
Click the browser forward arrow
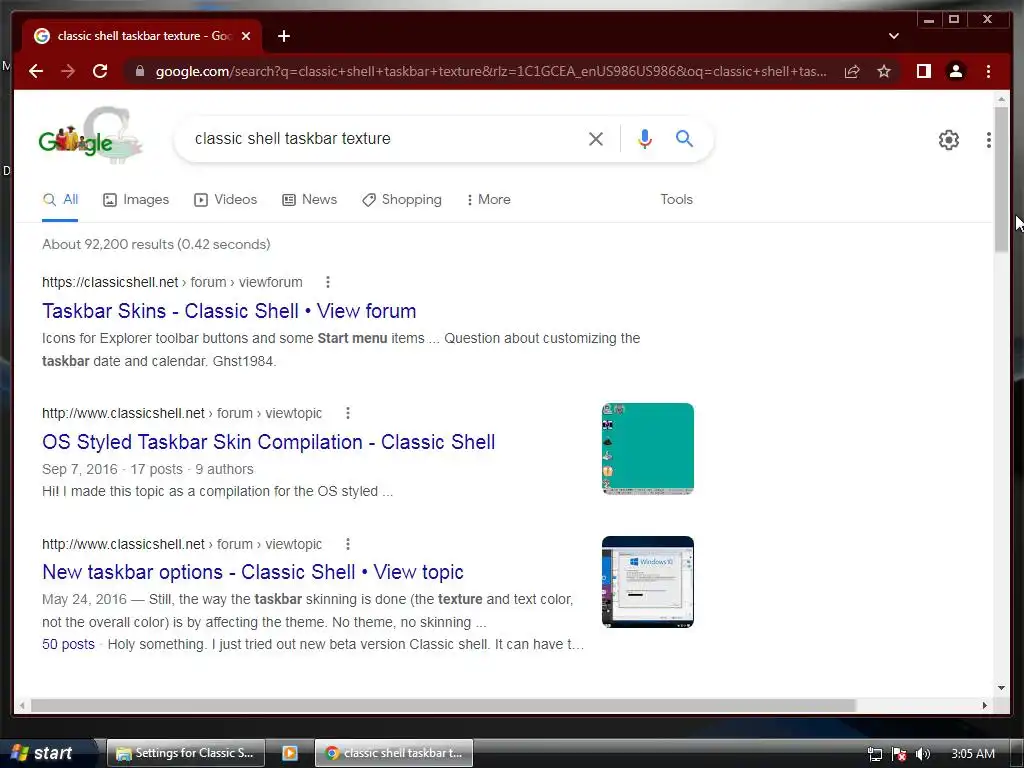pyautogui.click(x=68, y=71)
